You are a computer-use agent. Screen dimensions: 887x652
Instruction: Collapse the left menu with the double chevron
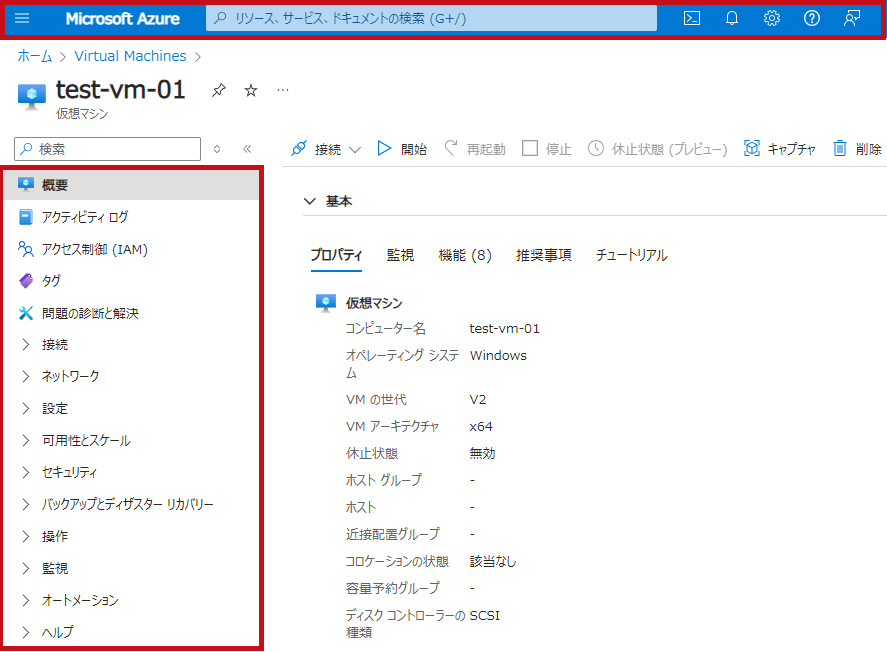(247, 149)
